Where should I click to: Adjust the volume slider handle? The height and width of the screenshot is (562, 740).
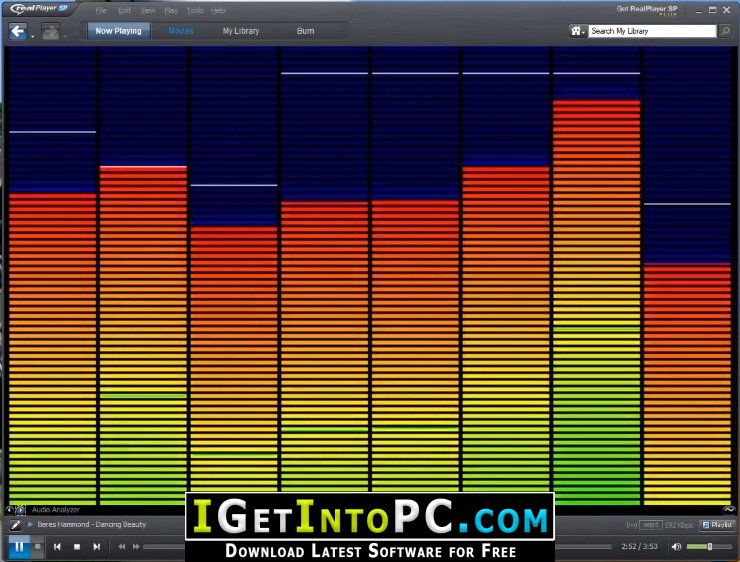click(x=709, y=546)
